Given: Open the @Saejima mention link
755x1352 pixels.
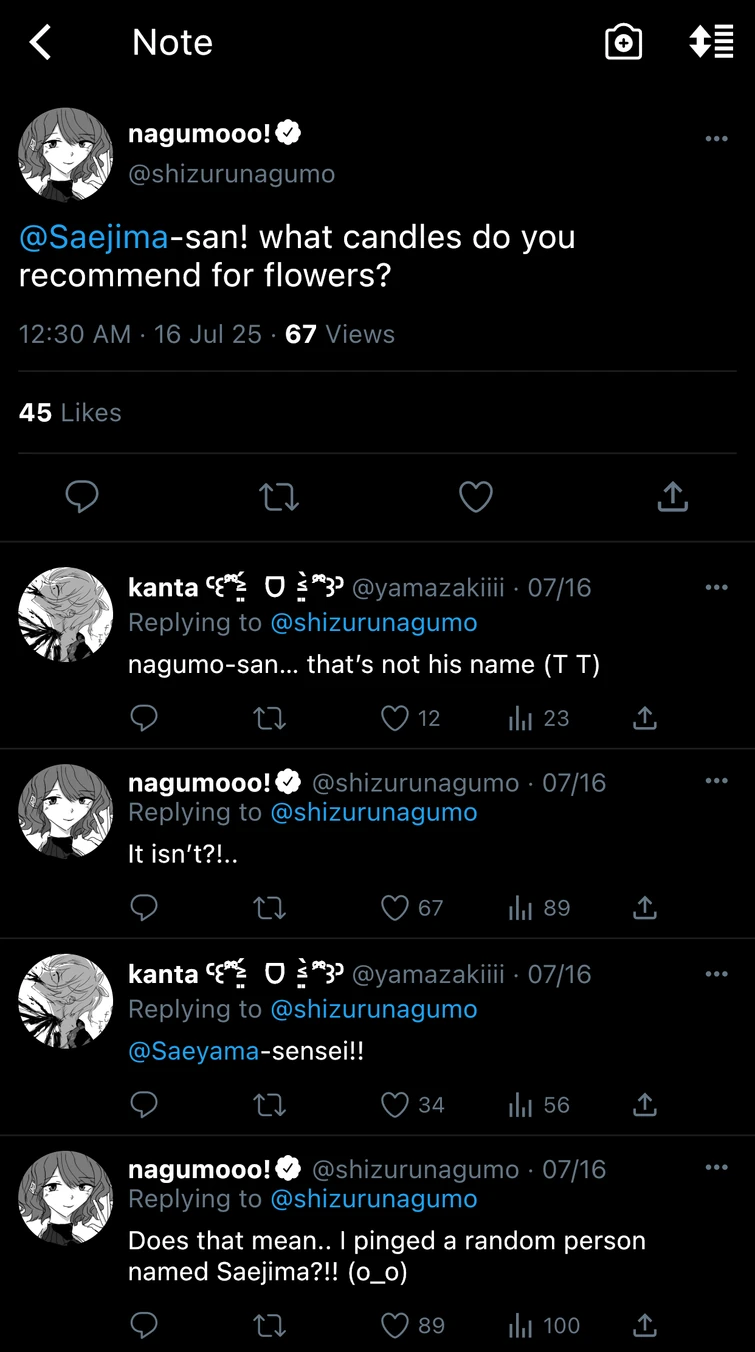Looking at the screenshot, I should tap(93, 238).
